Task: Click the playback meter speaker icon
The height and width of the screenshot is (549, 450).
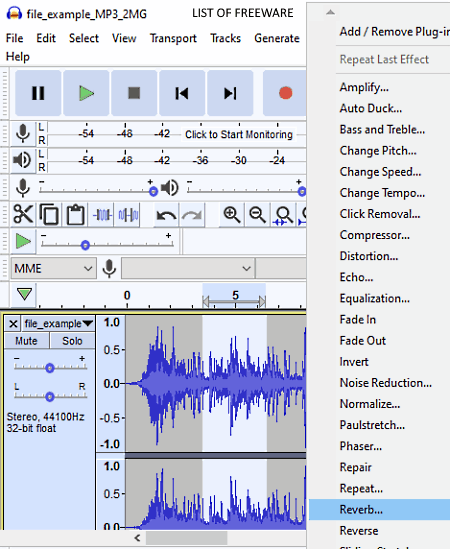Action: click(23, 160)
